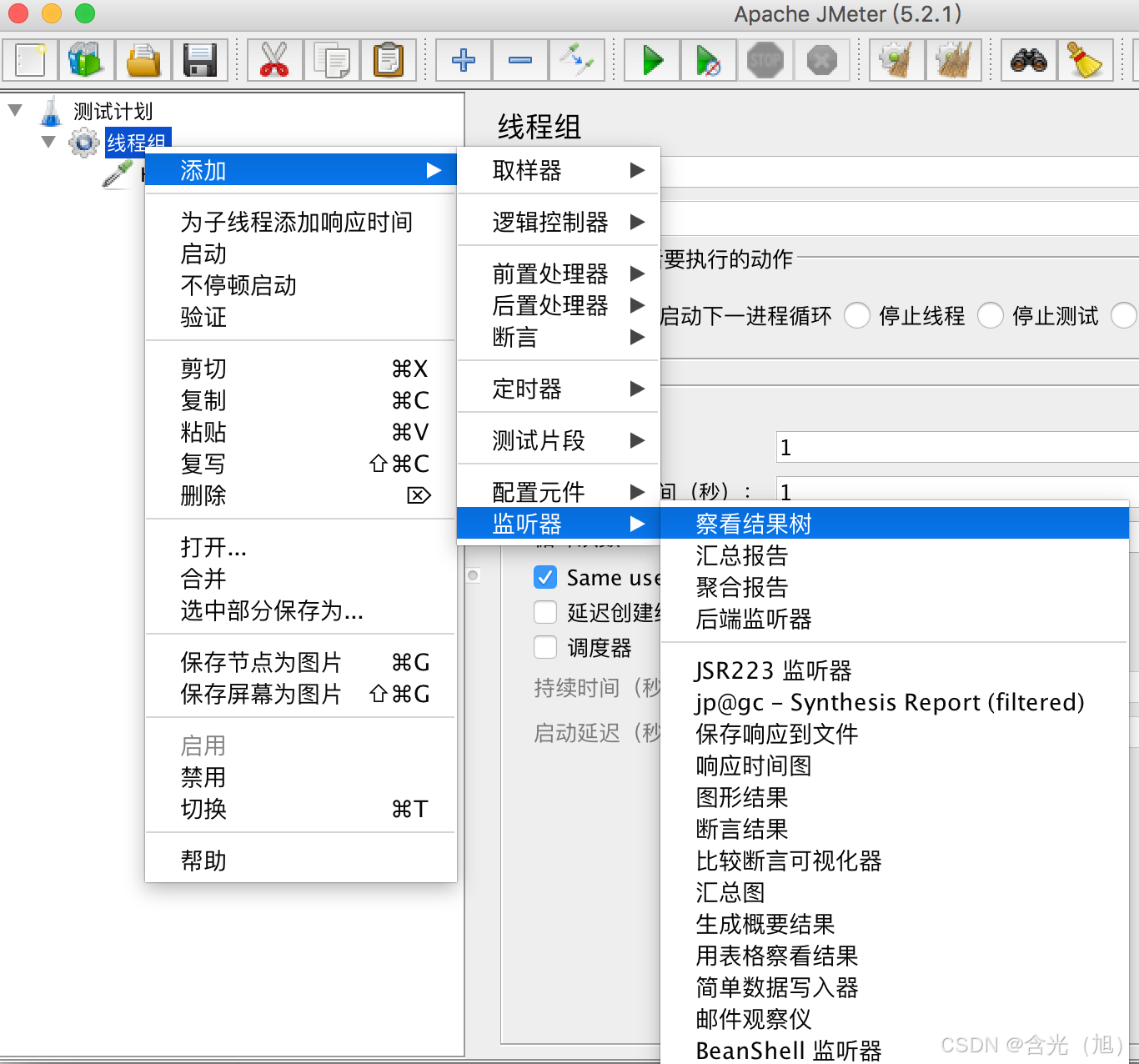
Task: Enable the 延迟创建 checkbox
Action: click(545, 612)
